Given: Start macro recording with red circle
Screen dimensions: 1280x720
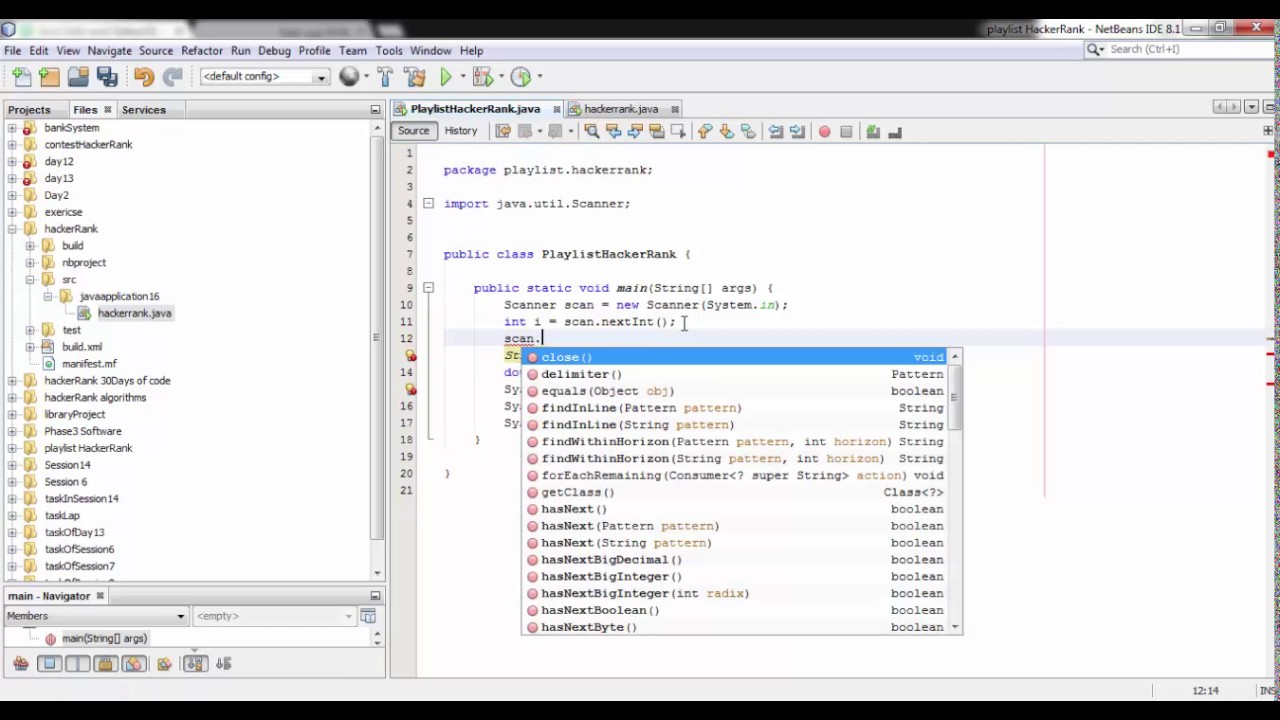Looking at the screenshot, I should click(x=824, y=131).
